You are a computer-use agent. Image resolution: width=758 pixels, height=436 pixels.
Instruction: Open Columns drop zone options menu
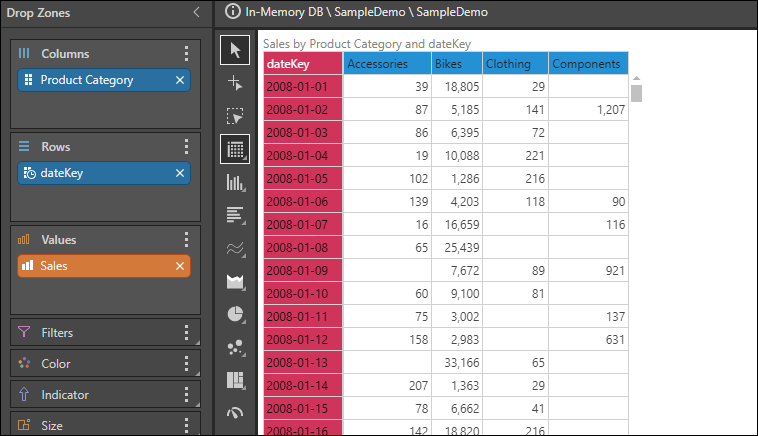pos(186,54)
